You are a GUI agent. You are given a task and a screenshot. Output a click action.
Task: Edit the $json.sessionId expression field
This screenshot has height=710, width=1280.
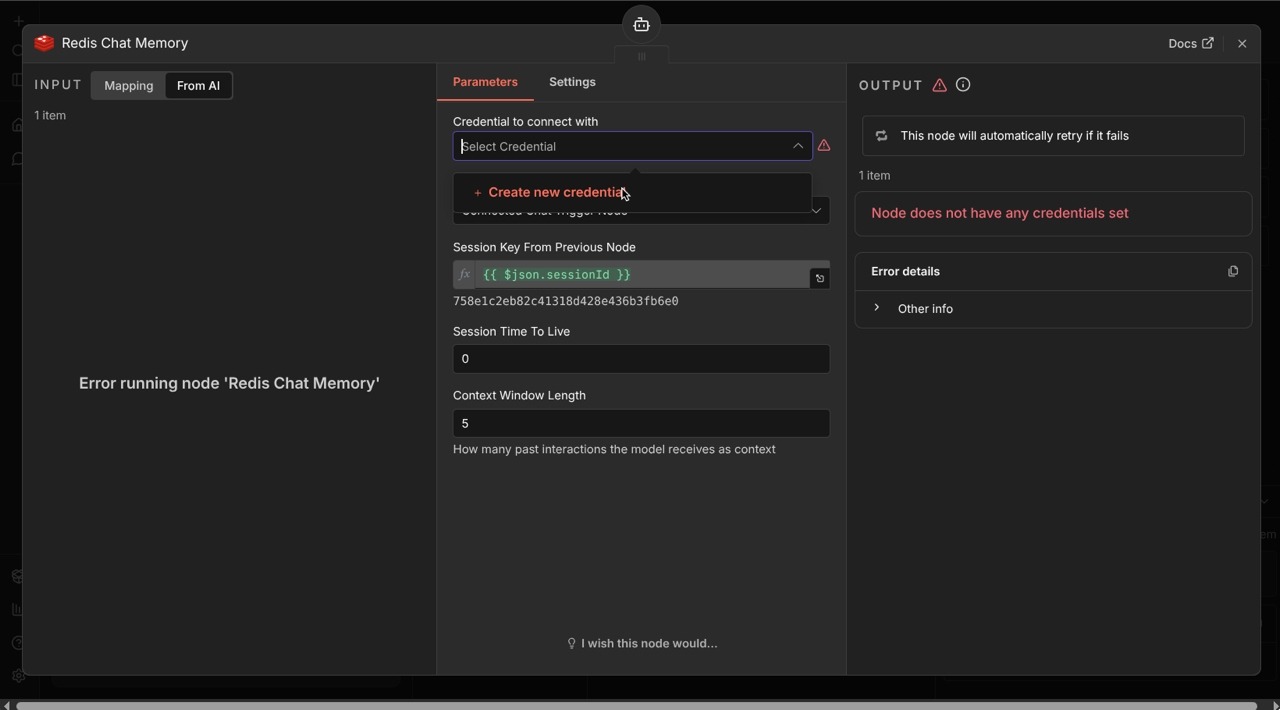click(641, 274)
